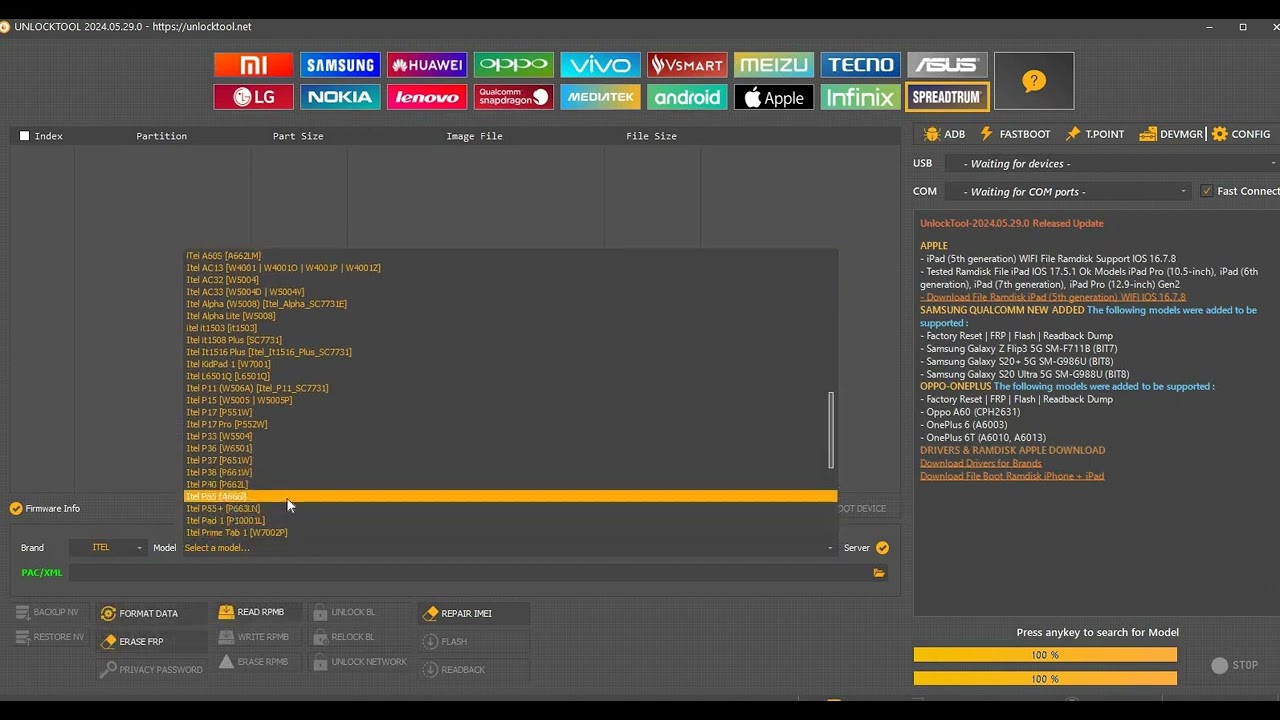
Task: Select the LG brand logo
Action: (253, 97)
